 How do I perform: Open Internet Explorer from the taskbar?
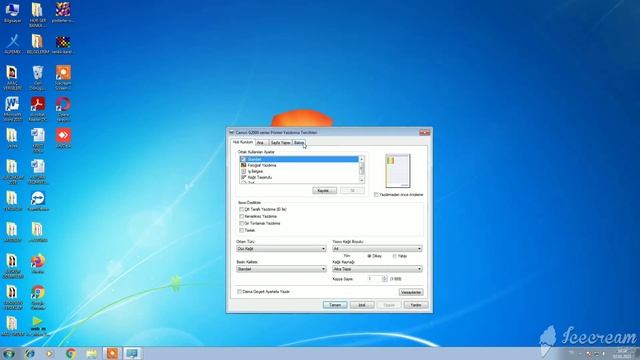[x=29, y=353]
